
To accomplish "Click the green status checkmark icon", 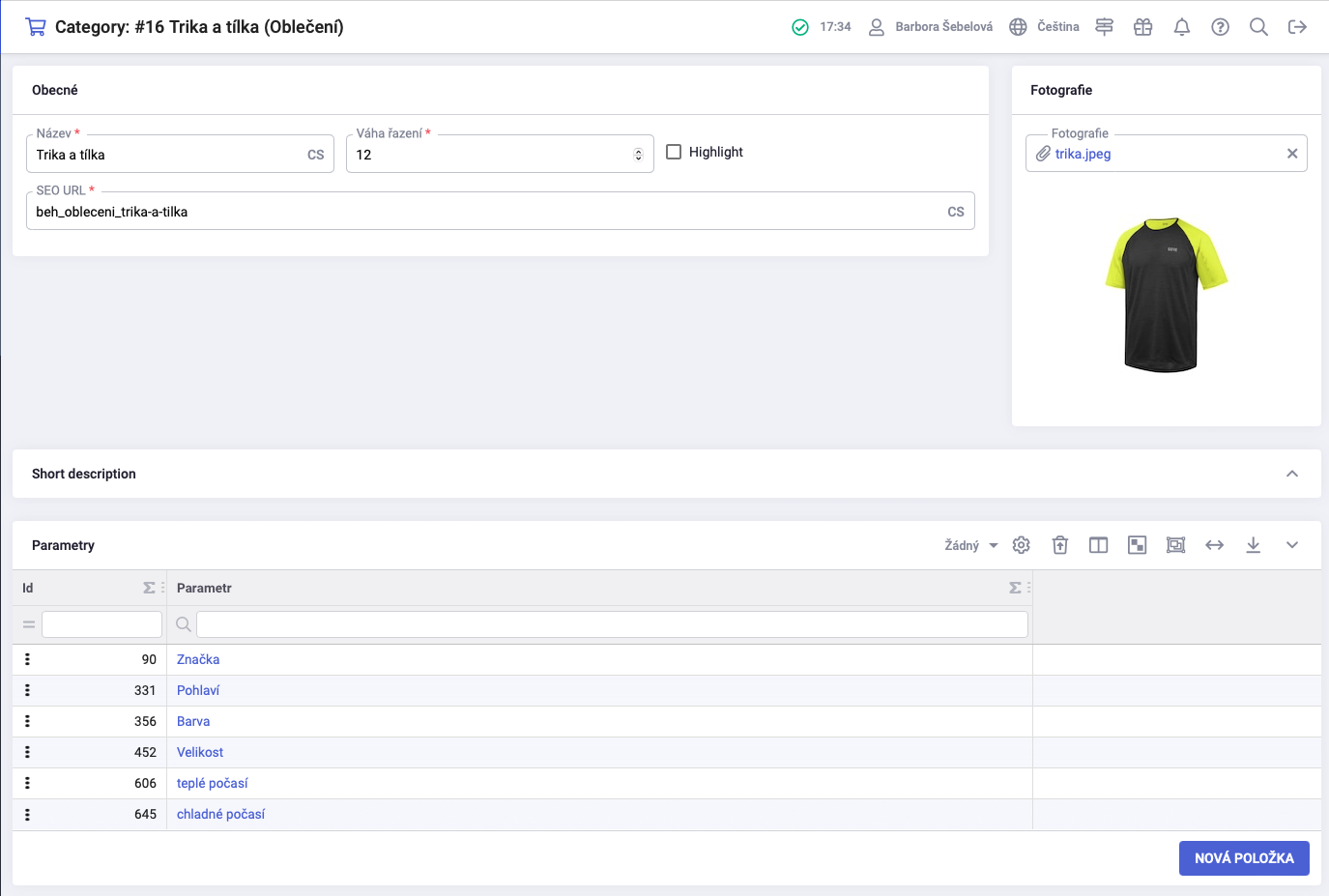I will pos(800,27).
